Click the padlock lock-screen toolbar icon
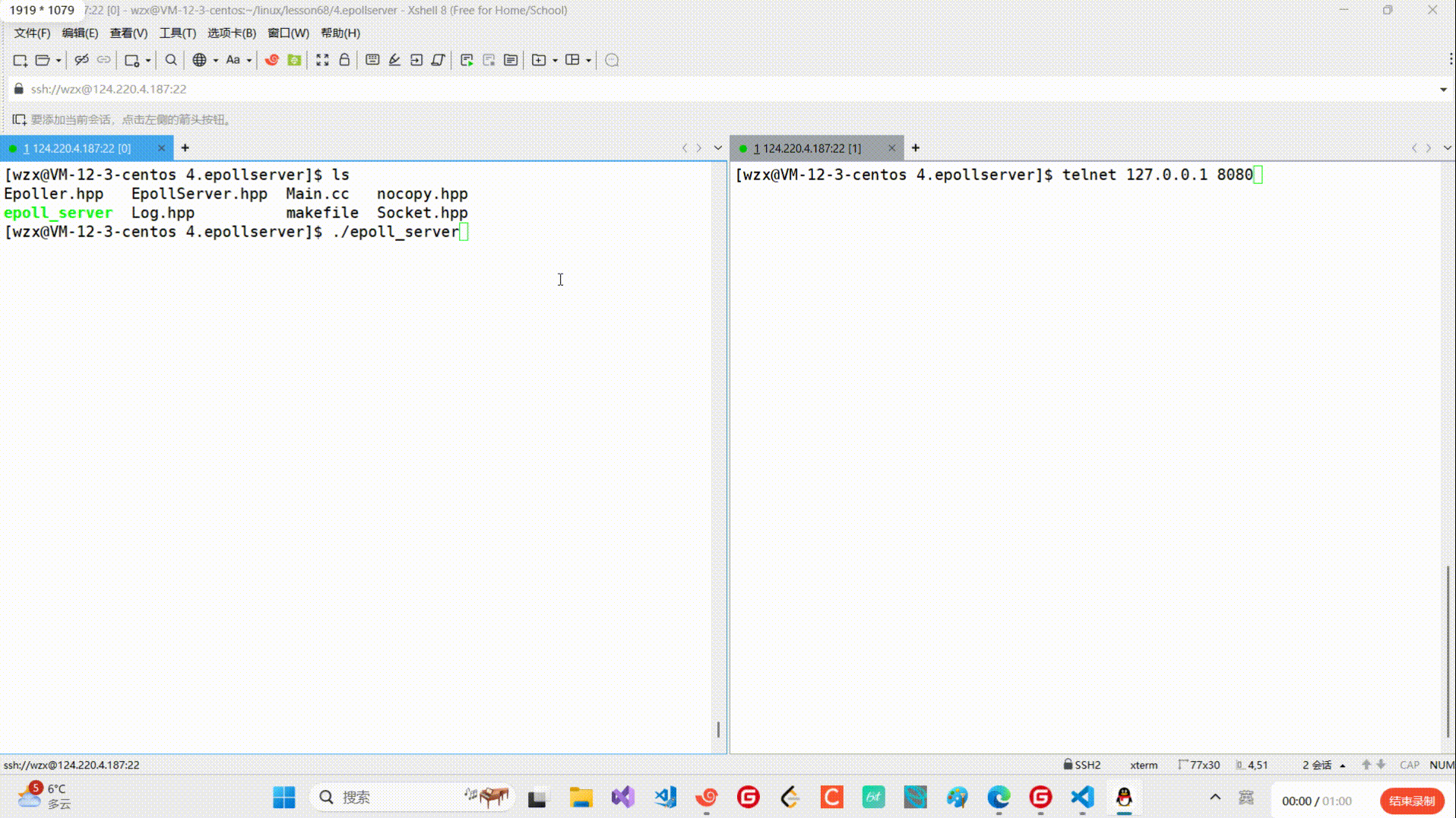Screen dimensions: 1456x818 (x=344, y=60)
